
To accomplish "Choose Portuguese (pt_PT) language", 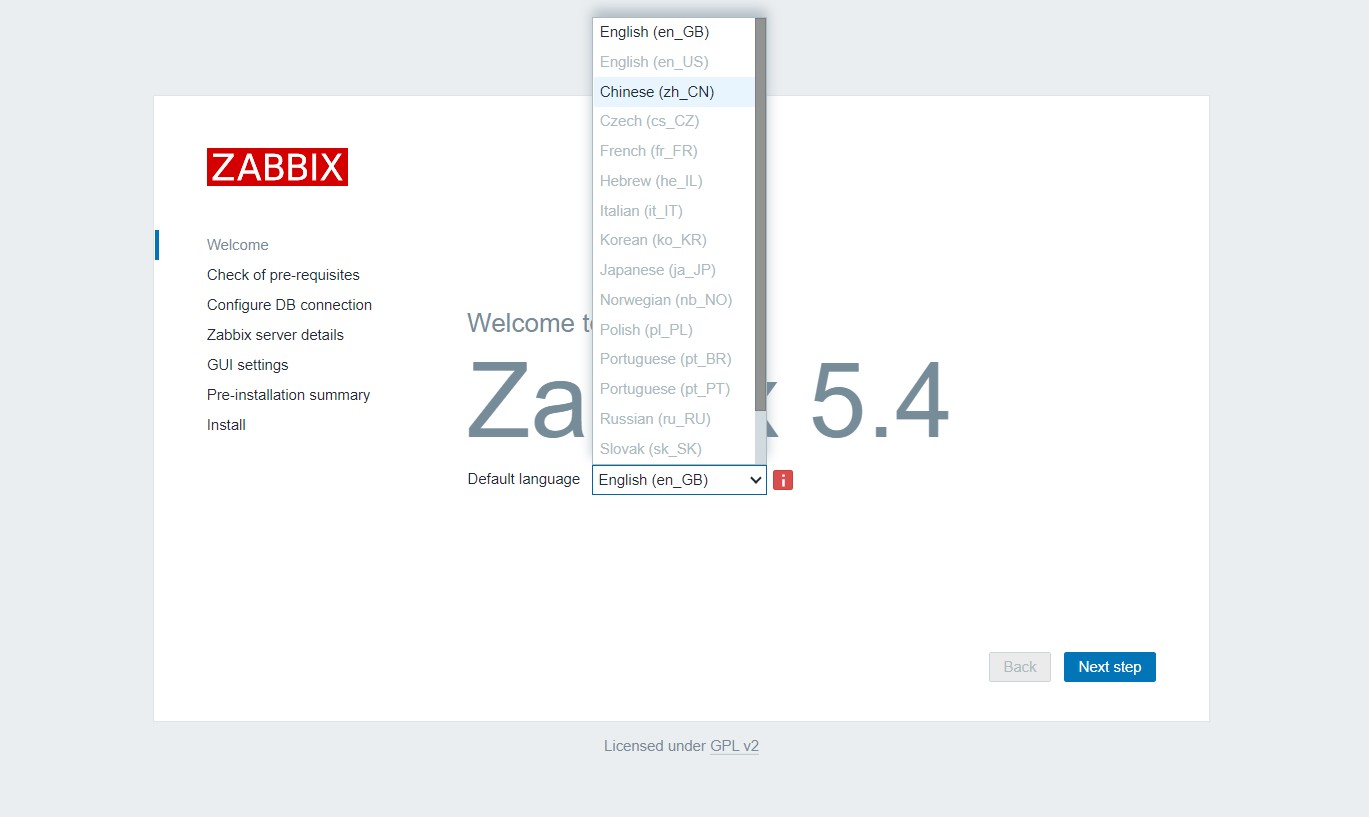I will click(674, 389).
